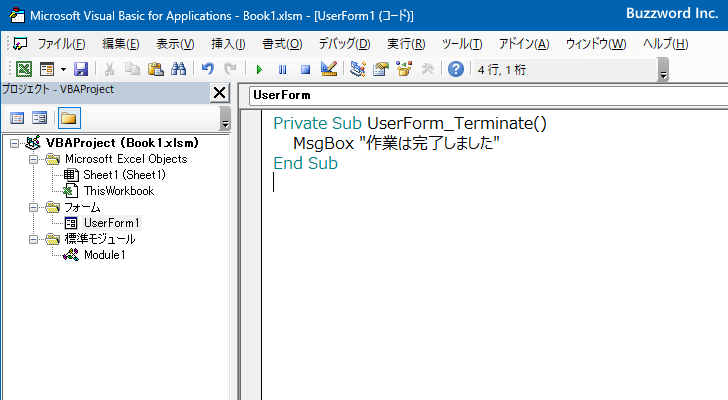Image resolution: width=728 pixels, height=400 pixels.
Task: Collapse the 標準モジュール folder
Action: click(x=33, y=239)
